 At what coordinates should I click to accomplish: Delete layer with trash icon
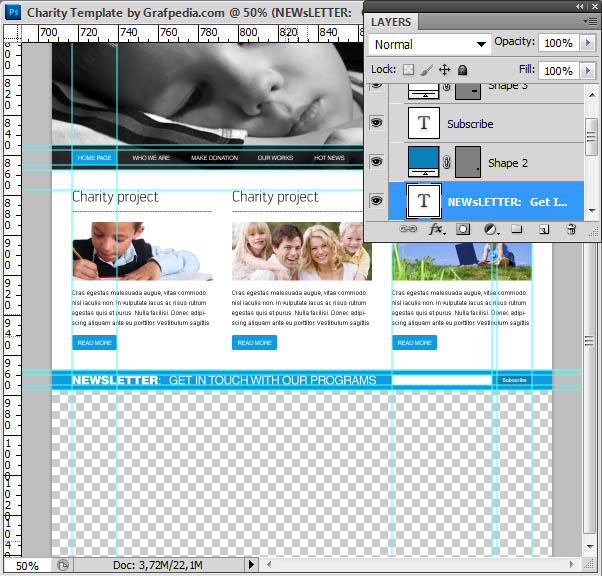pos(571,229)
